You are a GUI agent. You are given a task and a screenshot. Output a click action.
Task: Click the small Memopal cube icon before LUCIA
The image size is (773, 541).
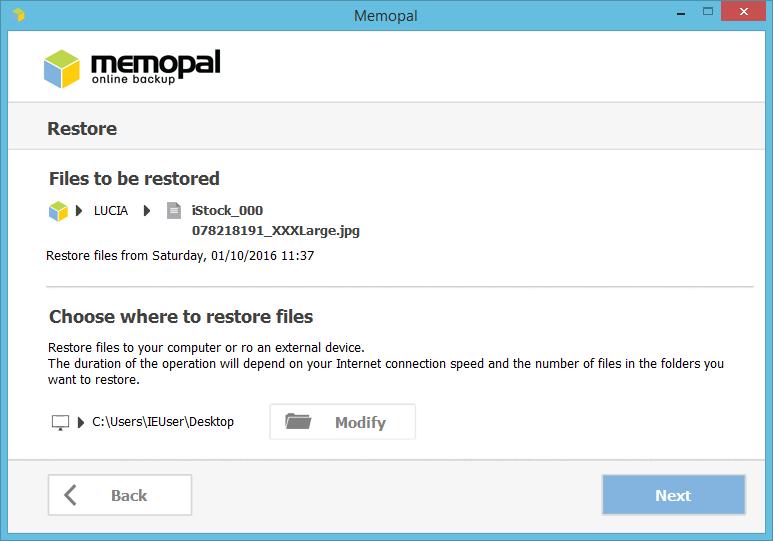[58, 211]
